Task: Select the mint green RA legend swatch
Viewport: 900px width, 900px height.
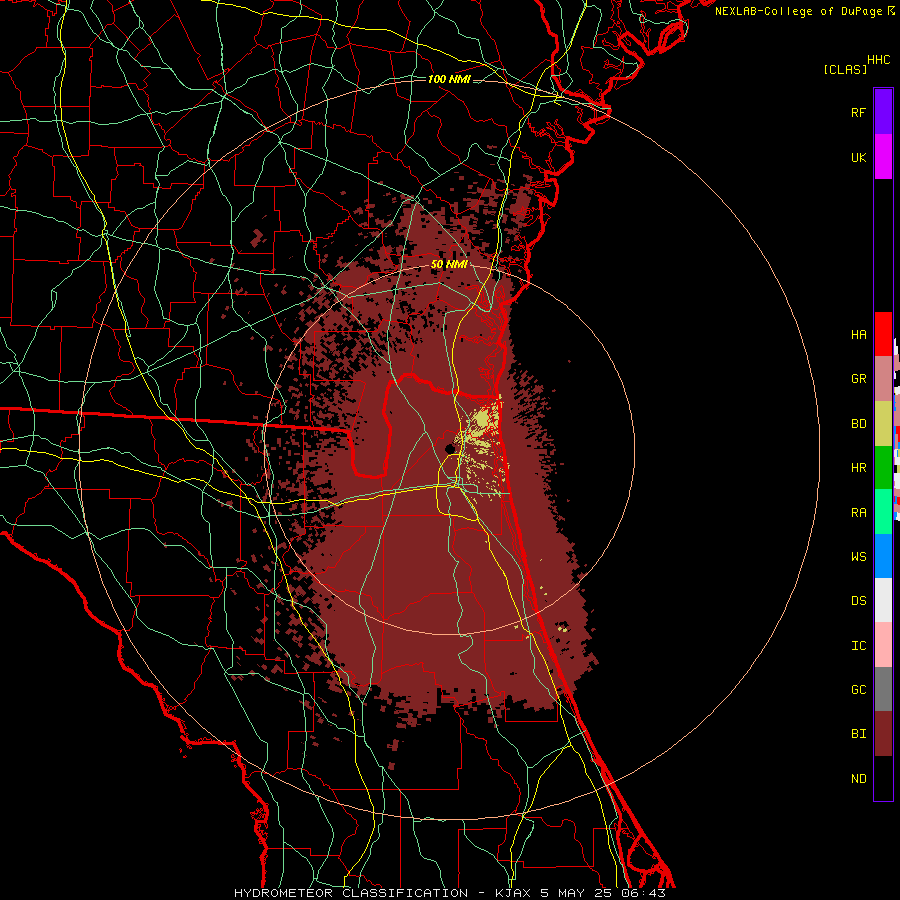Action: click(x=883, y=512)
